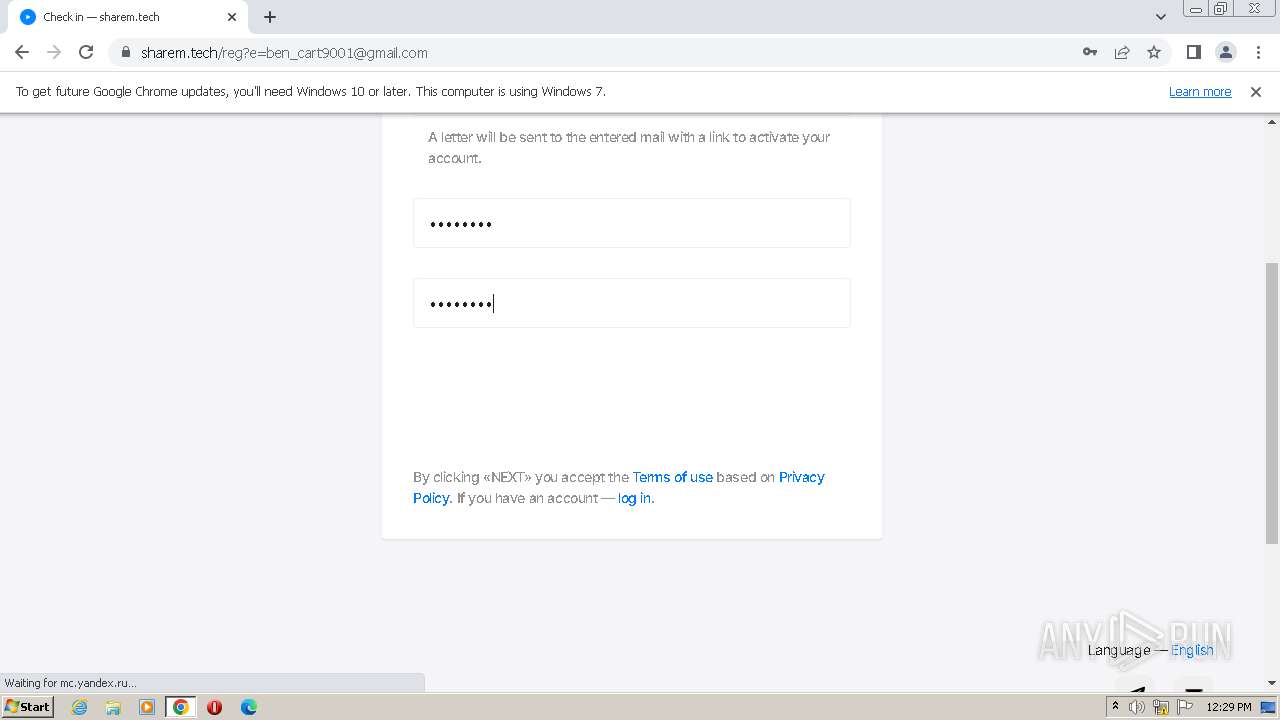Expand the tab search chevron

click(x=1161, y=17)
